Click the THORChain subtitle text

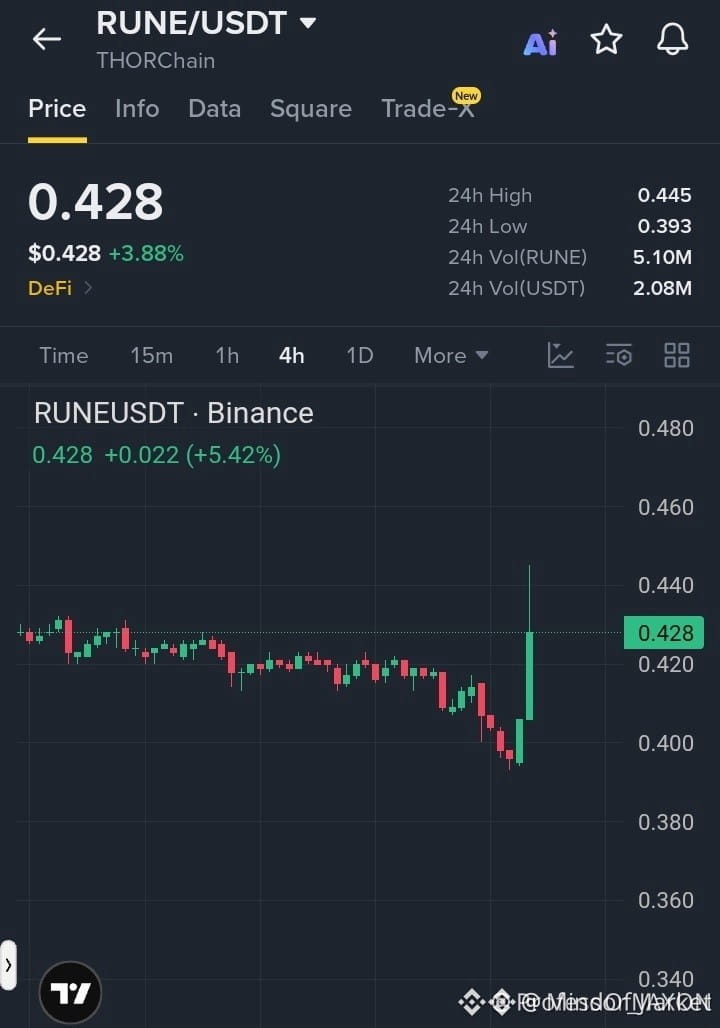155,60
